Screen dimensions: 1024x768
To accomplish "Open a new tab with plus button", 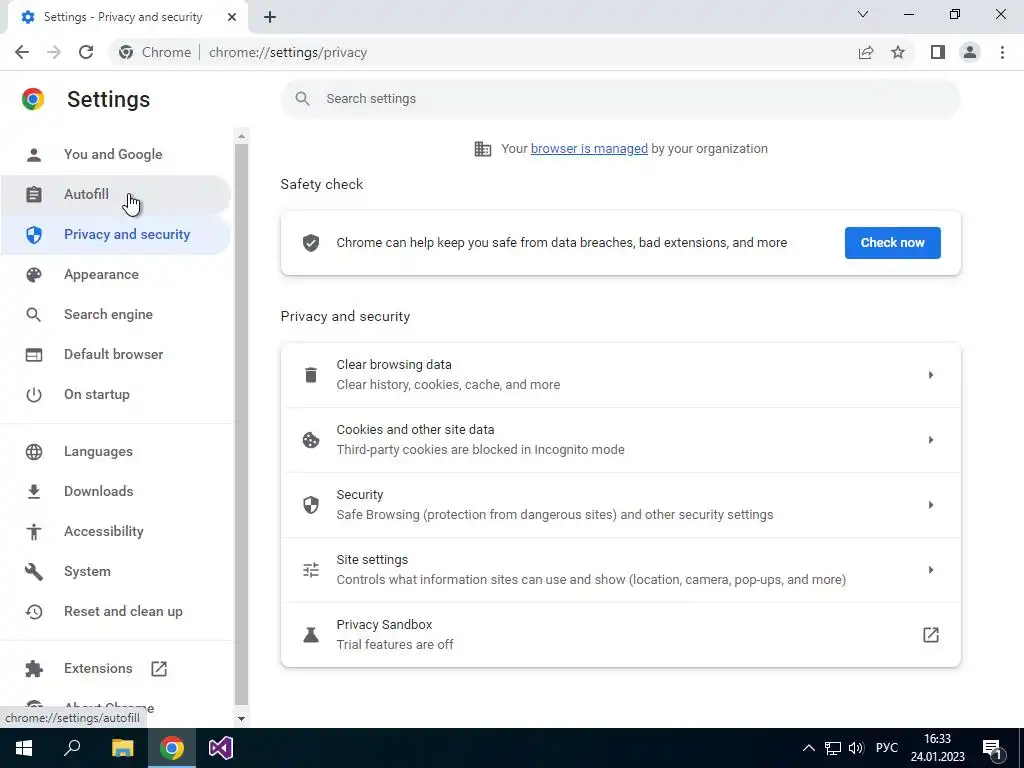I will 270,17.
